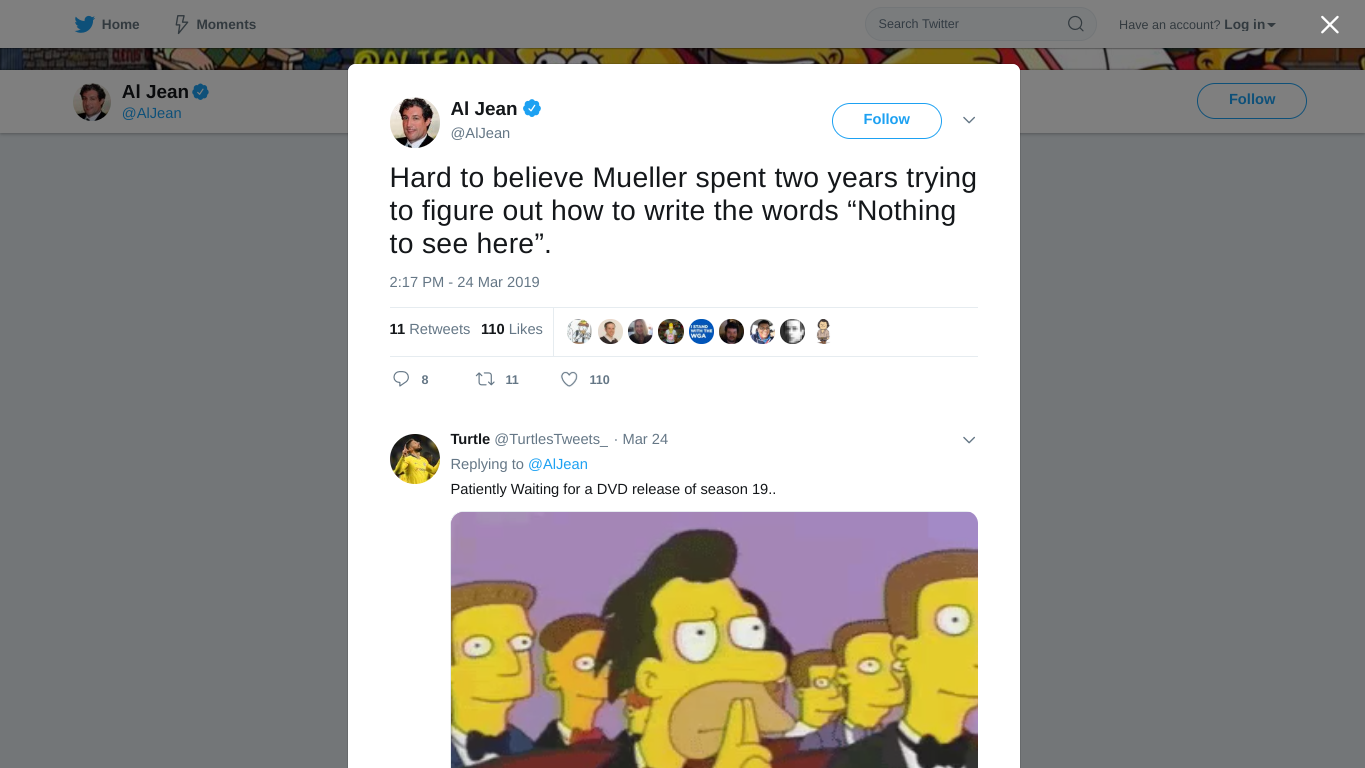Follow Al Jean in tweet dialog
The image size is (1365, 768).
(887, 120)
